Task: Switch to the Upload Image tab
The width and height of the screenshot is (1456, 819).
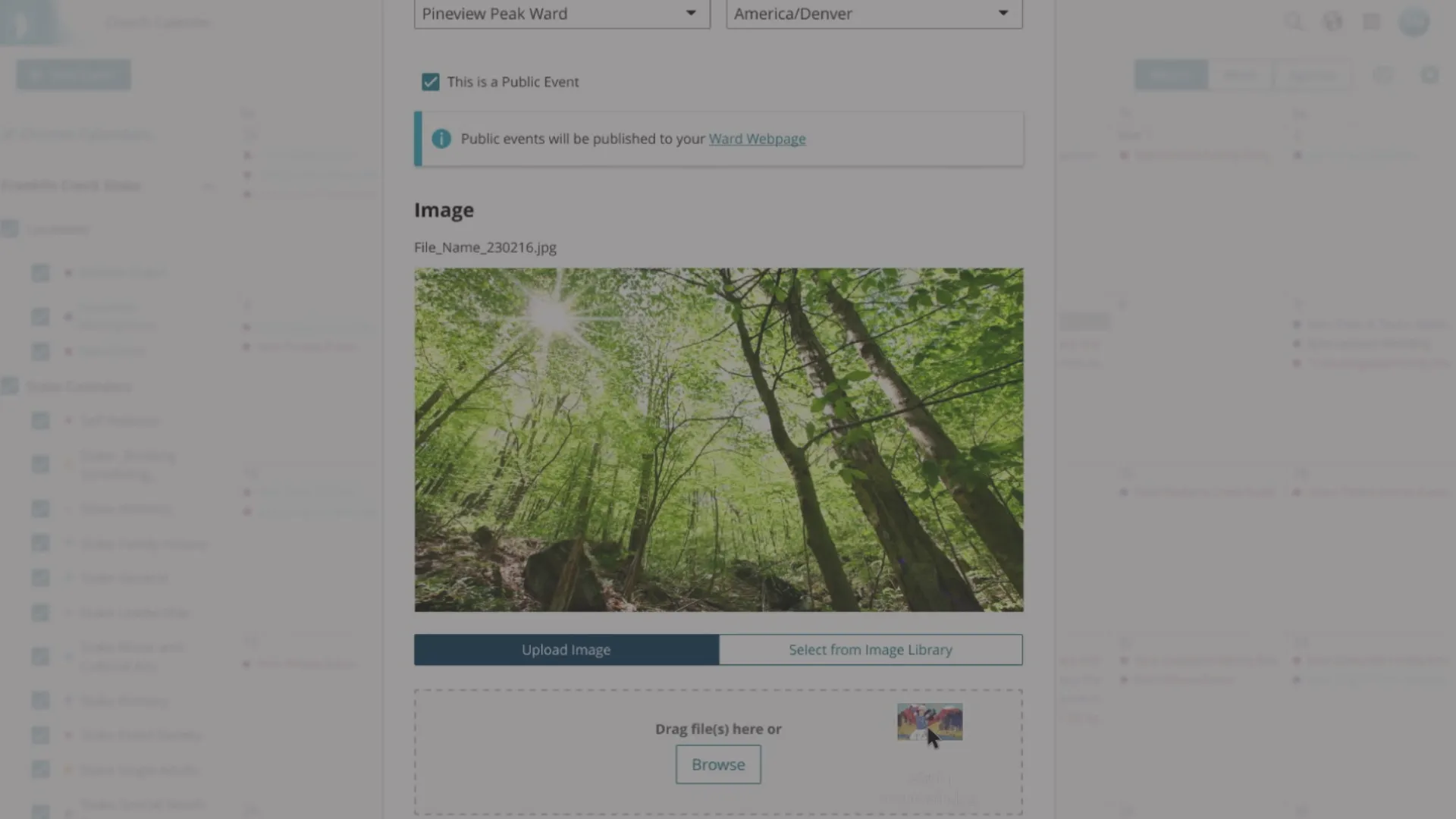Action: 566,650
